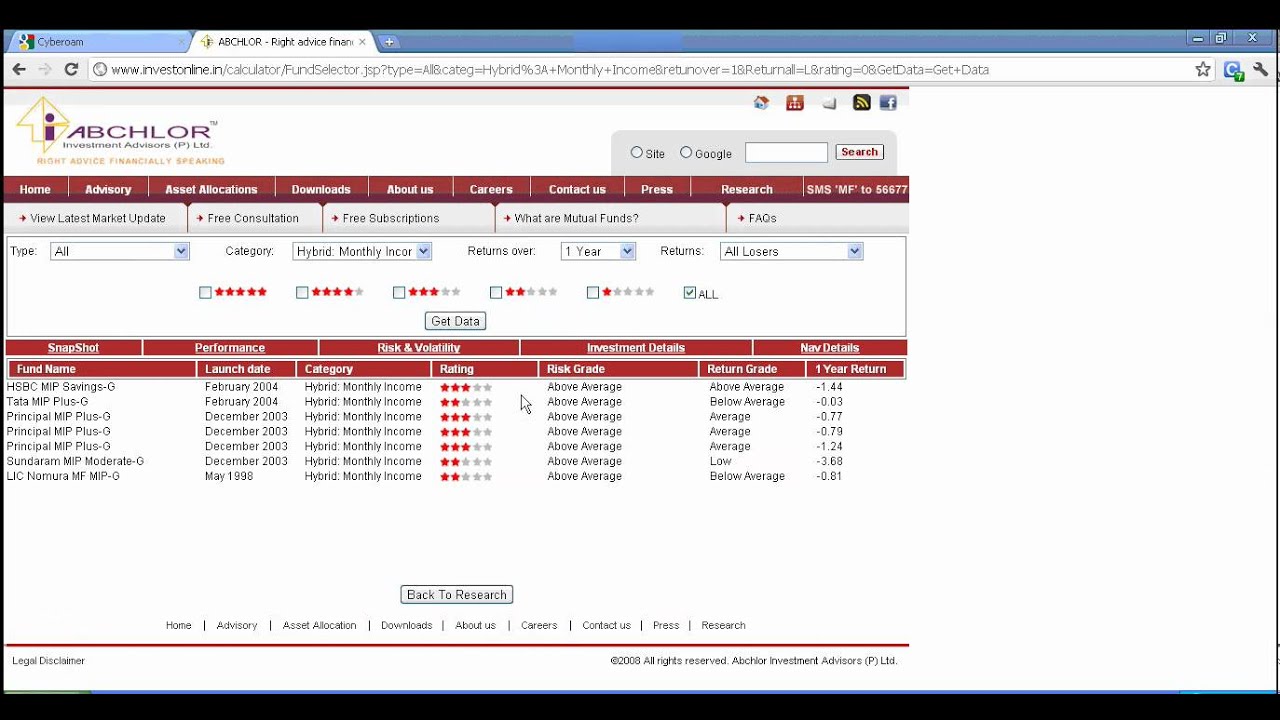1280x720 pixels.
Task: Click the home icon on the site header
Action: pyautogui.click(x=761, y=102)
